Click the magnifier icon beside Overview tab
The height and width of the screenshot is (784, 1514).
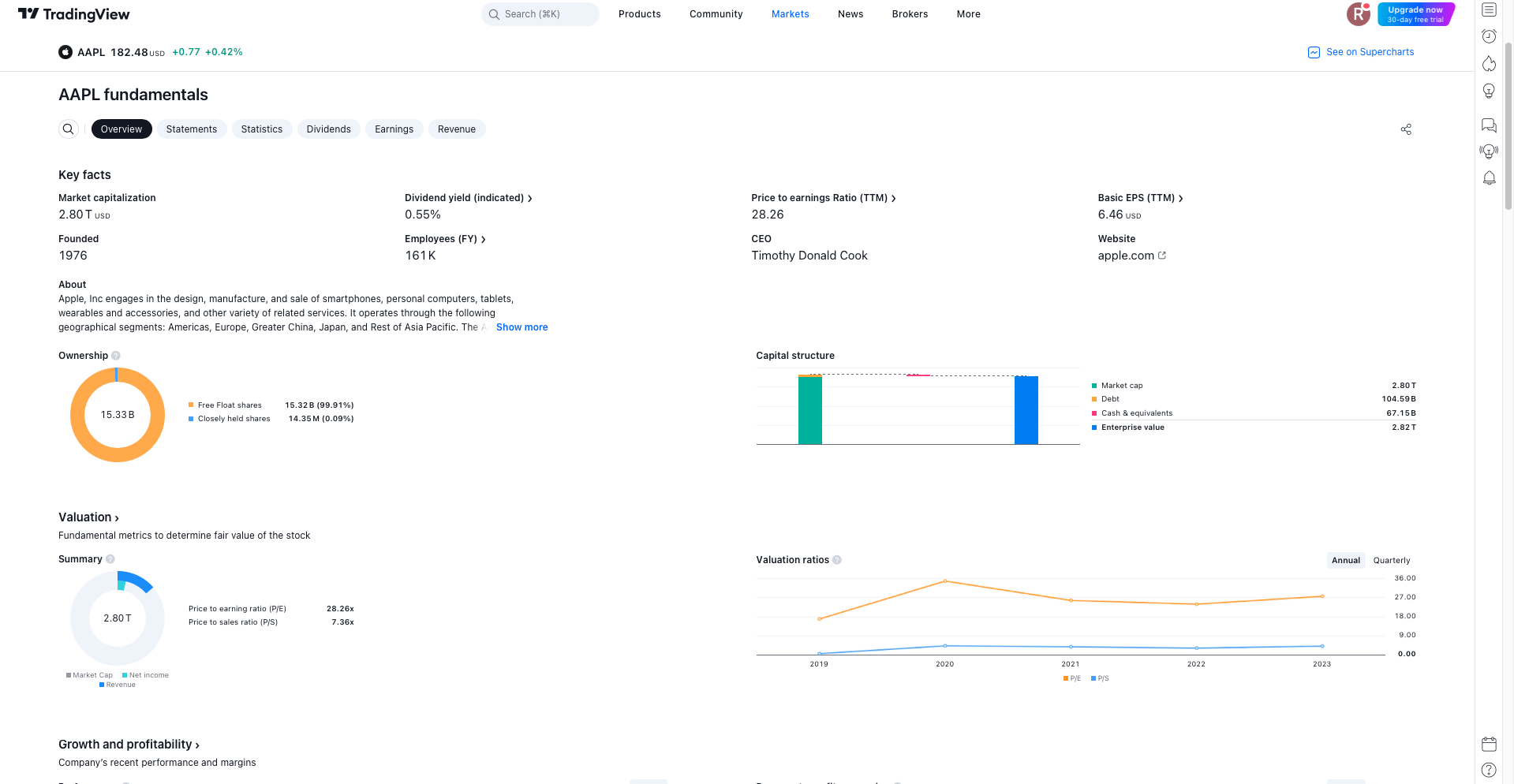pos(69,129)
